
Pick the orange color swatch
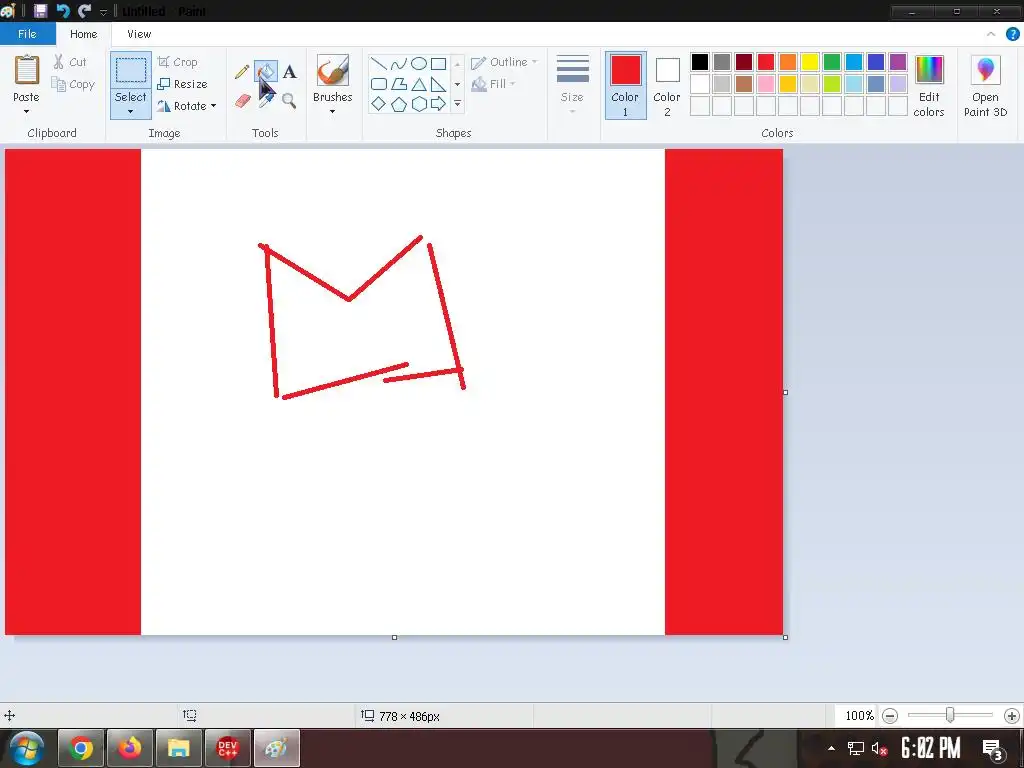[788, 62]
